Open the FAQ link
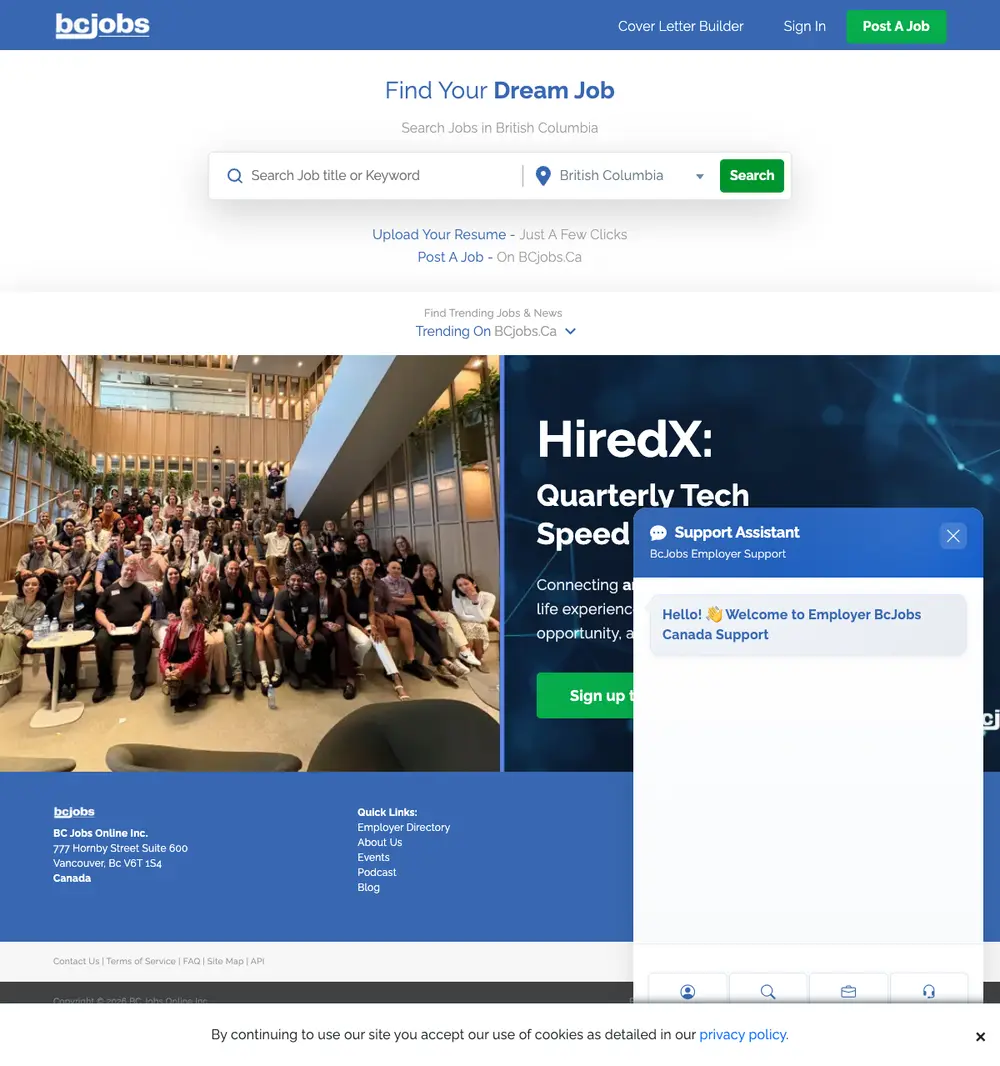The width and height of the screenshot is (1000, 1066). click(x=192, y=961)
